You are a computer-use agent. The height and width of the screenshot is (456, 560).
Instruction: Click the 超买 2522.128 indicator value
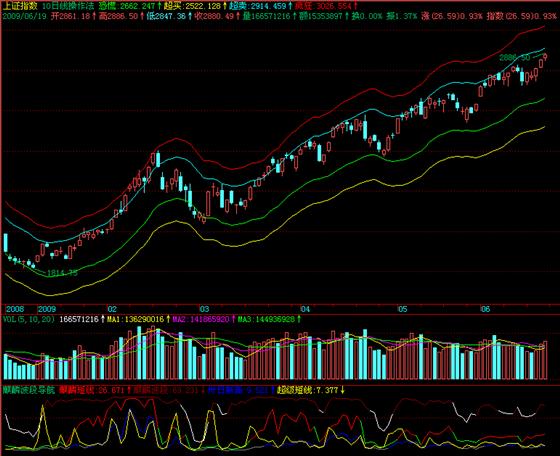(x=193, y=6)
